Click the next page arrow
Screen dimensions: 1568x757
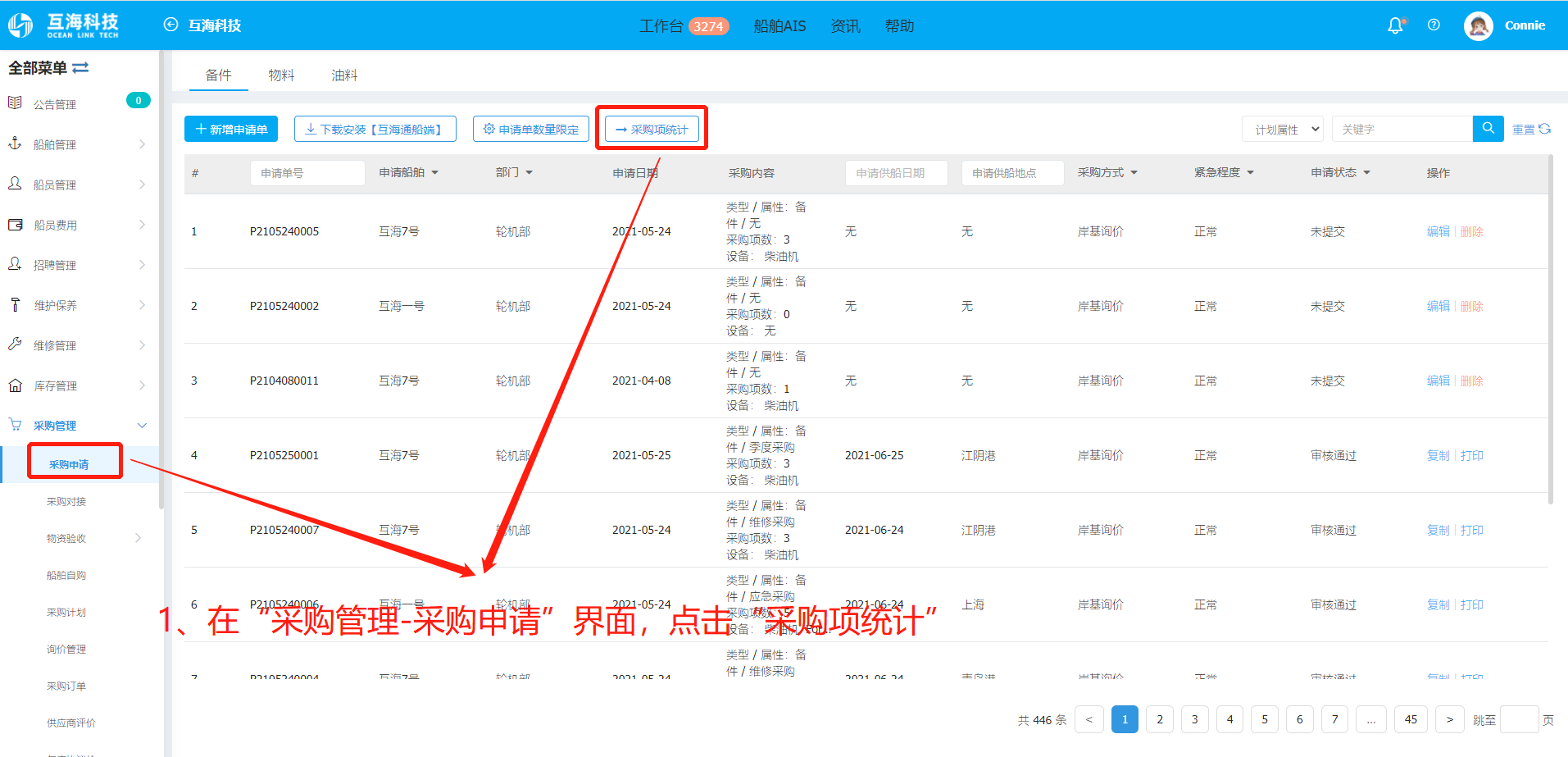1450,719
